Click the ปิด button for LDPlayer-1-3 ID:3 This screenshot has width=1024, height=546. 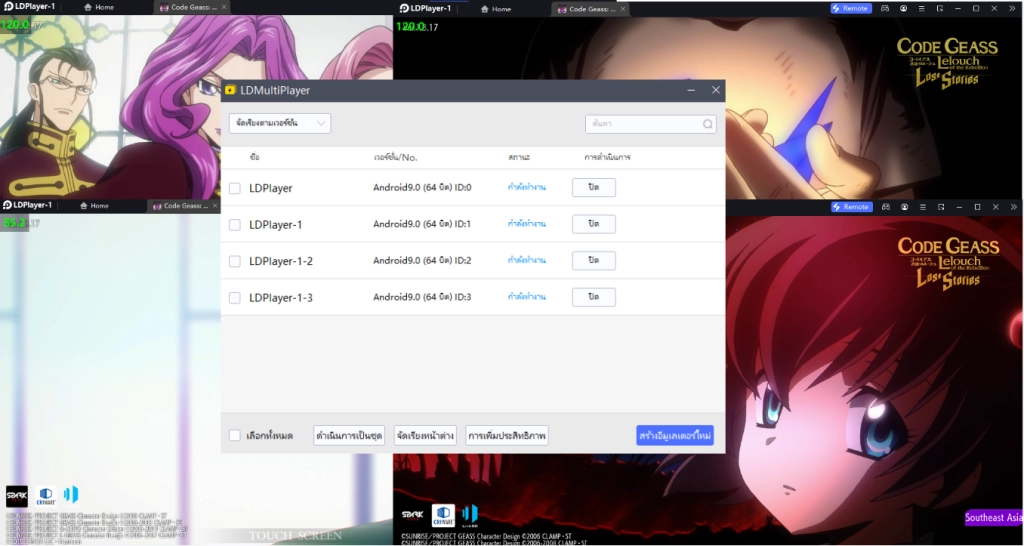594,297
